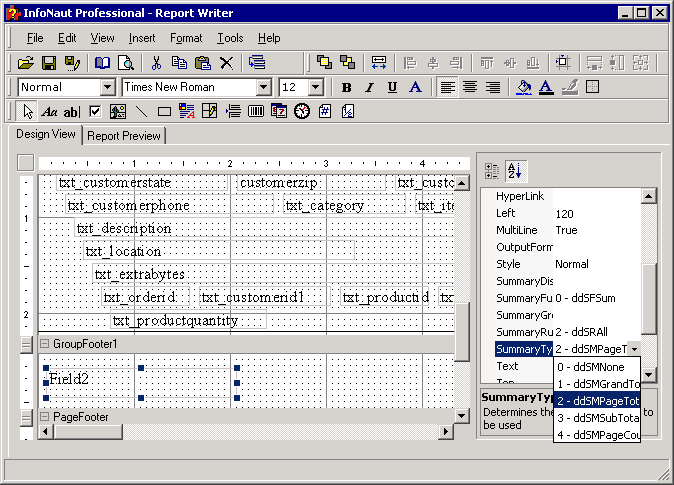Select the rectangle shape tool
The image size is (674, 485).
pyautogui.click(x=164, y=112)
